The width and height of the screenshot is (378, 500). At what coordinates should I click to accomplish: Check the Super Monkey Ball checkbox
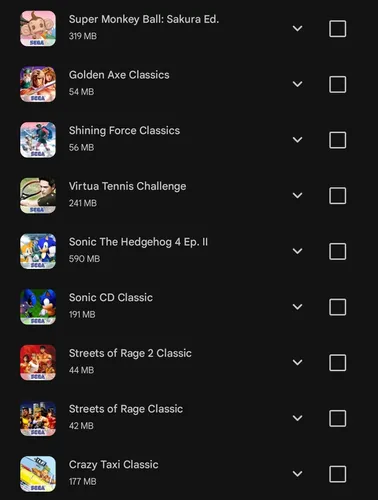(337, 29)
